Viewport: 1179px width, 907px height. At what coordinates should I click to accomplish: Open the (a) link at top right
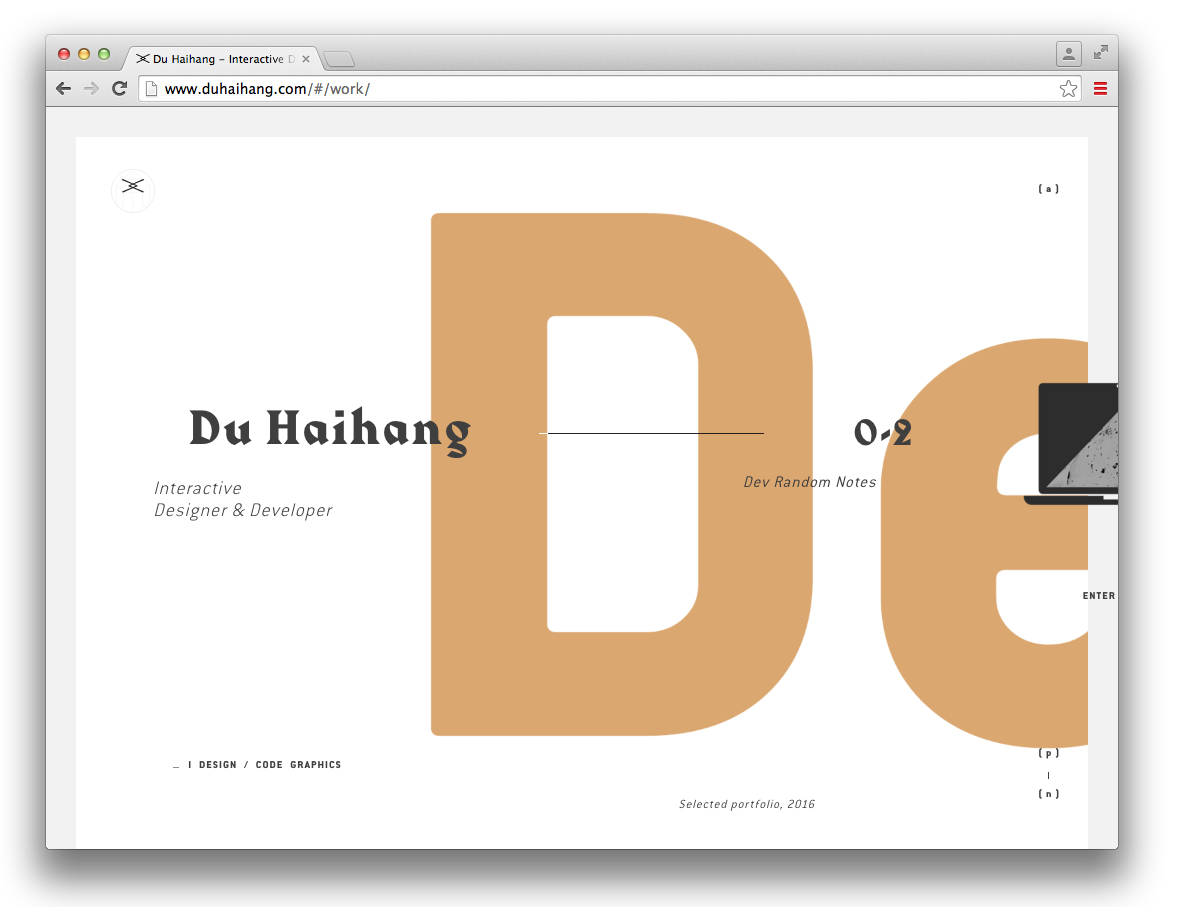(x=1048, y=189)
